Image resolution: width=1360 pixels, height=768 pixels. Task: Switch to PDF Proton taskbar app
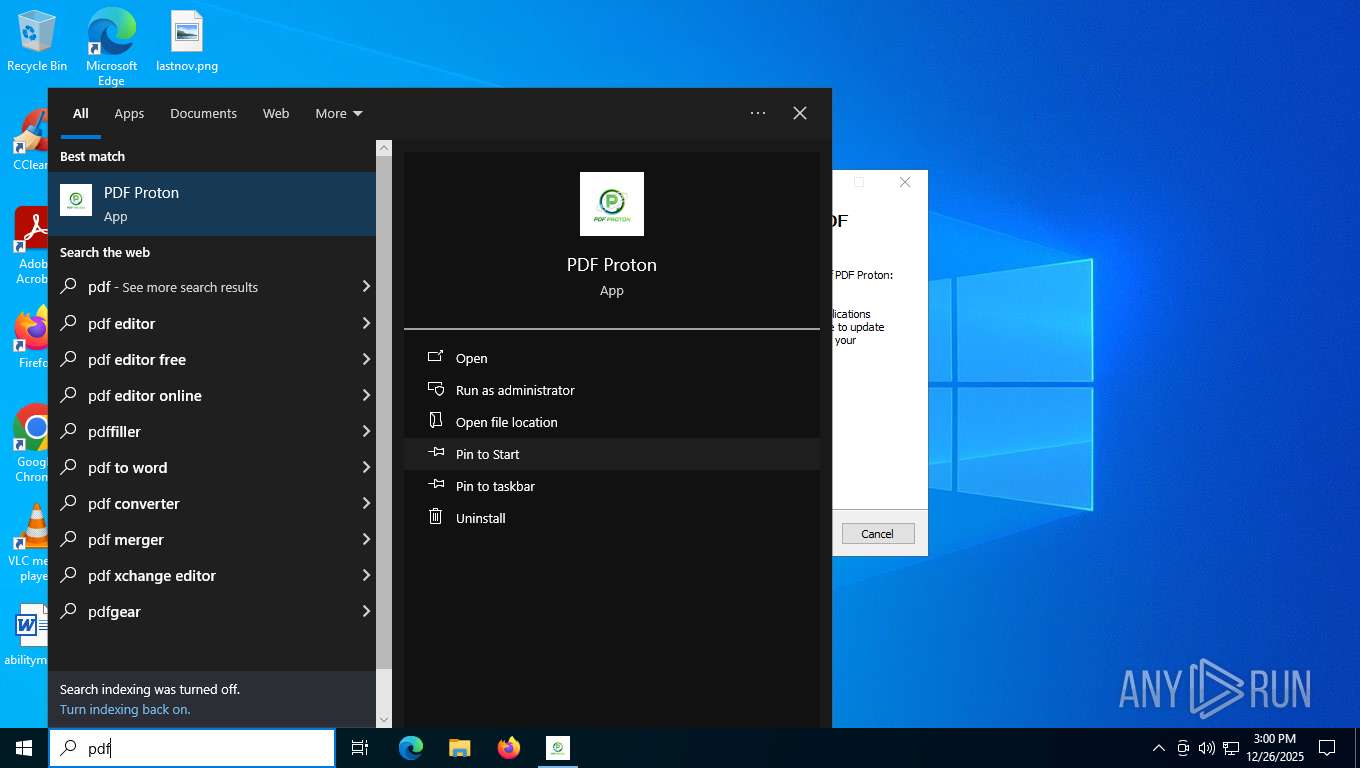pyautogui.click(x=558, y=748)
